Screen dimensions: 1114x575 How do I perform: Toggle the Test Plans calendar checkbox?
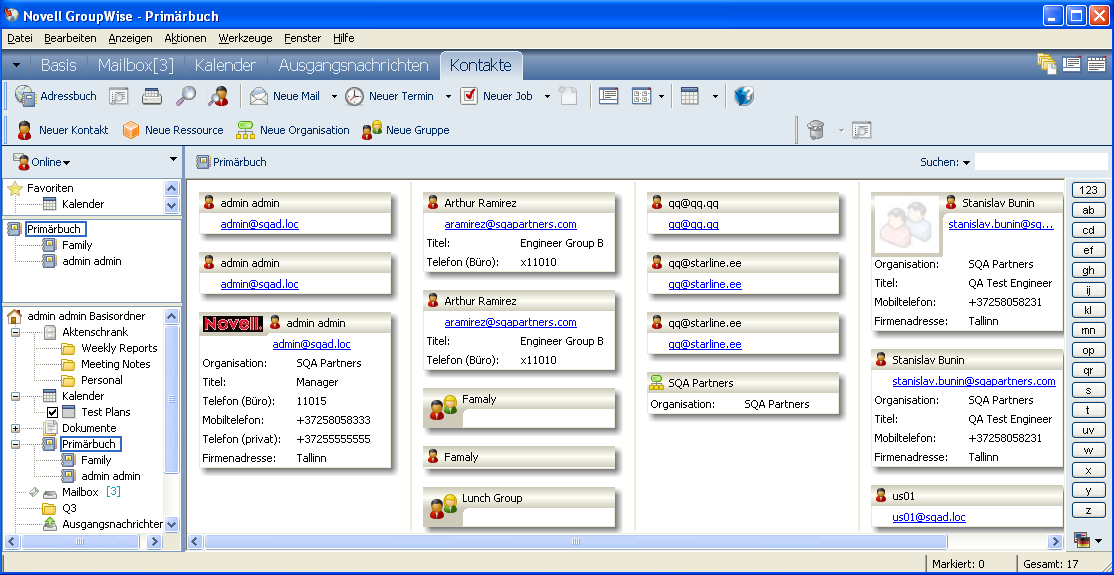tap(52, 412)
